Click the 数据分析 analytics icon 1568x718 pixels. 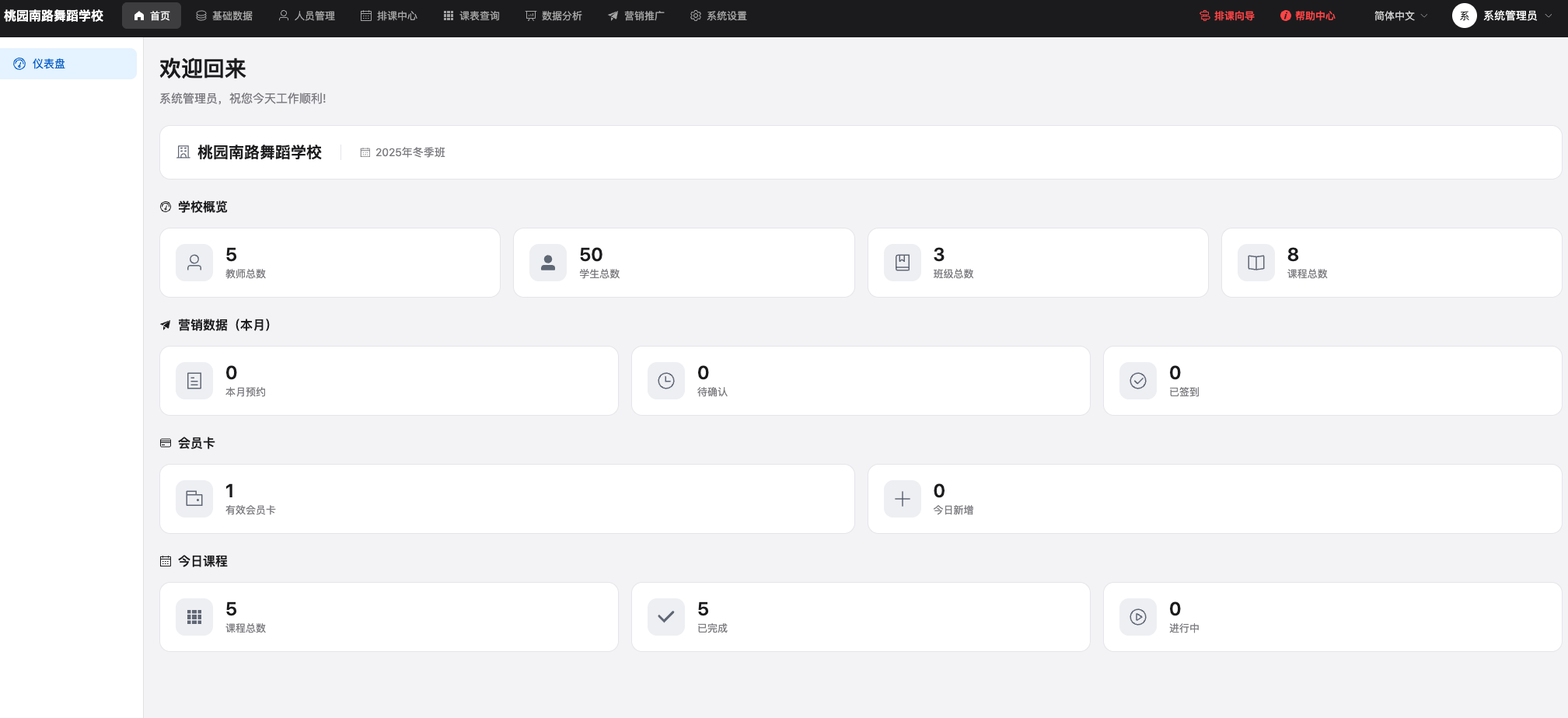coord(529,15)
